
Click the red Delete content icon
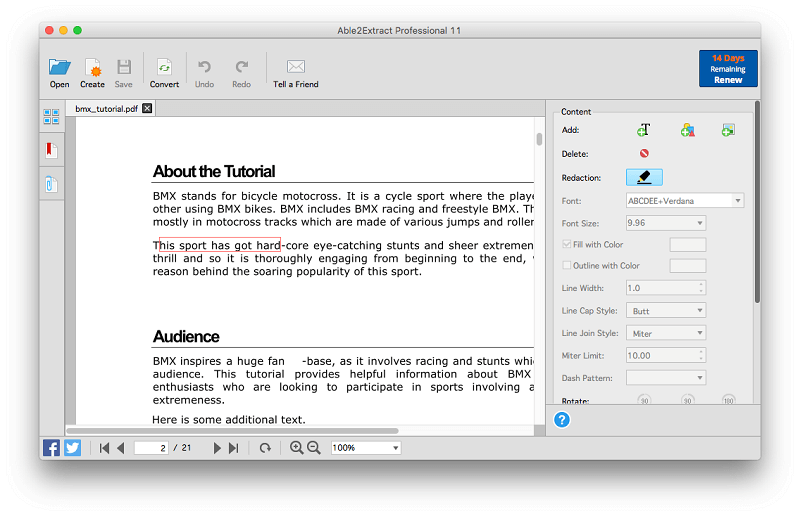coord(644,153)
